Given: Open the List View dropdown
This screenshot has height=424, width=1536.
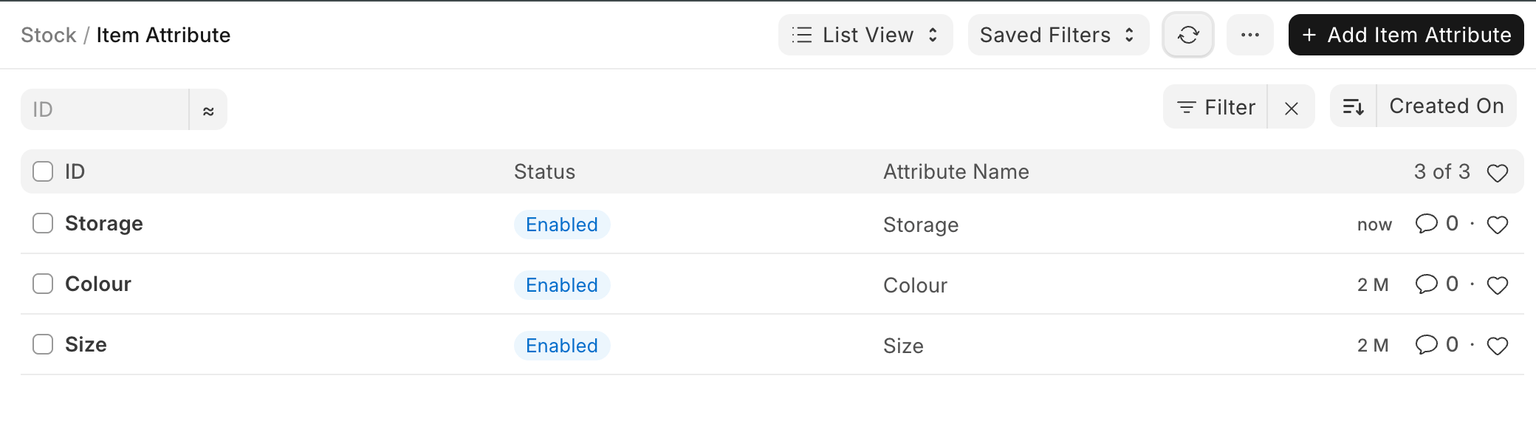Looking at the screenshot, I should [x=865, y=35].
